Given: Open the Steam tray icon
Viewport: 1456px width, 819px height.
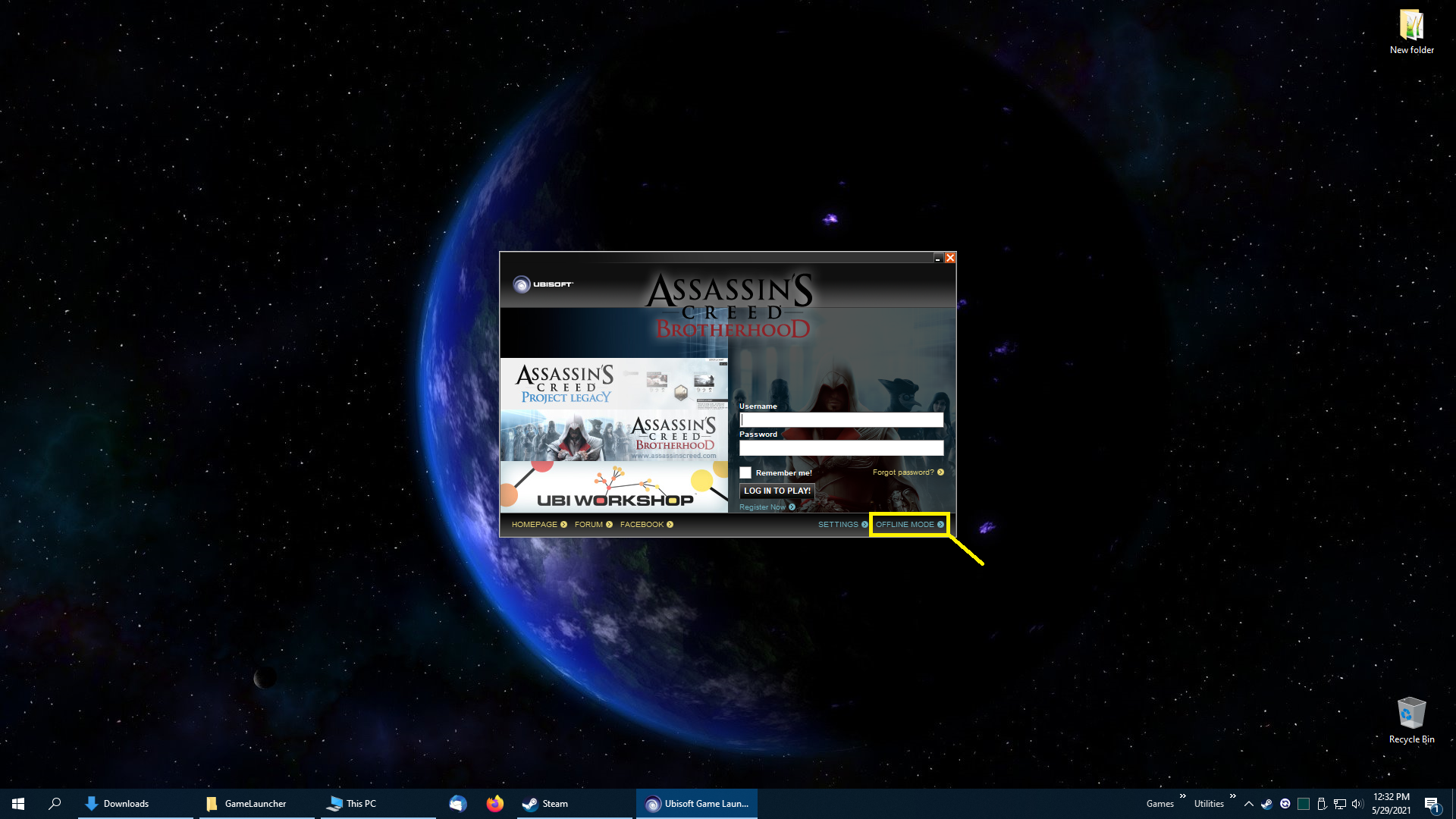Looking at the screenshot, I should (x=1266, y=804).
